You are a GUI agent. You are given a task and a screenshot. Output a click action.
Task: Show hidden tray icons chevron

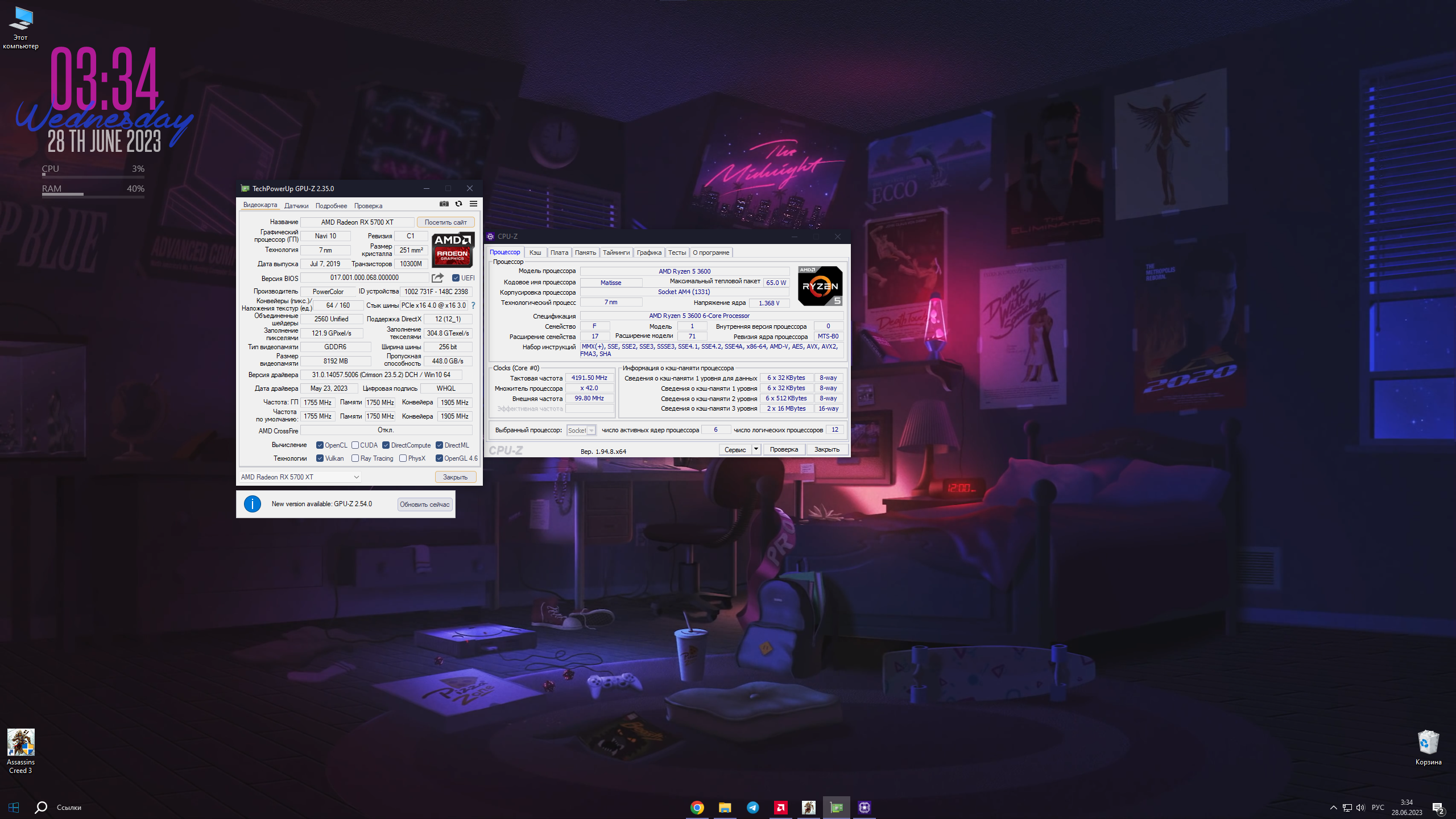(x=1333, y=808)
